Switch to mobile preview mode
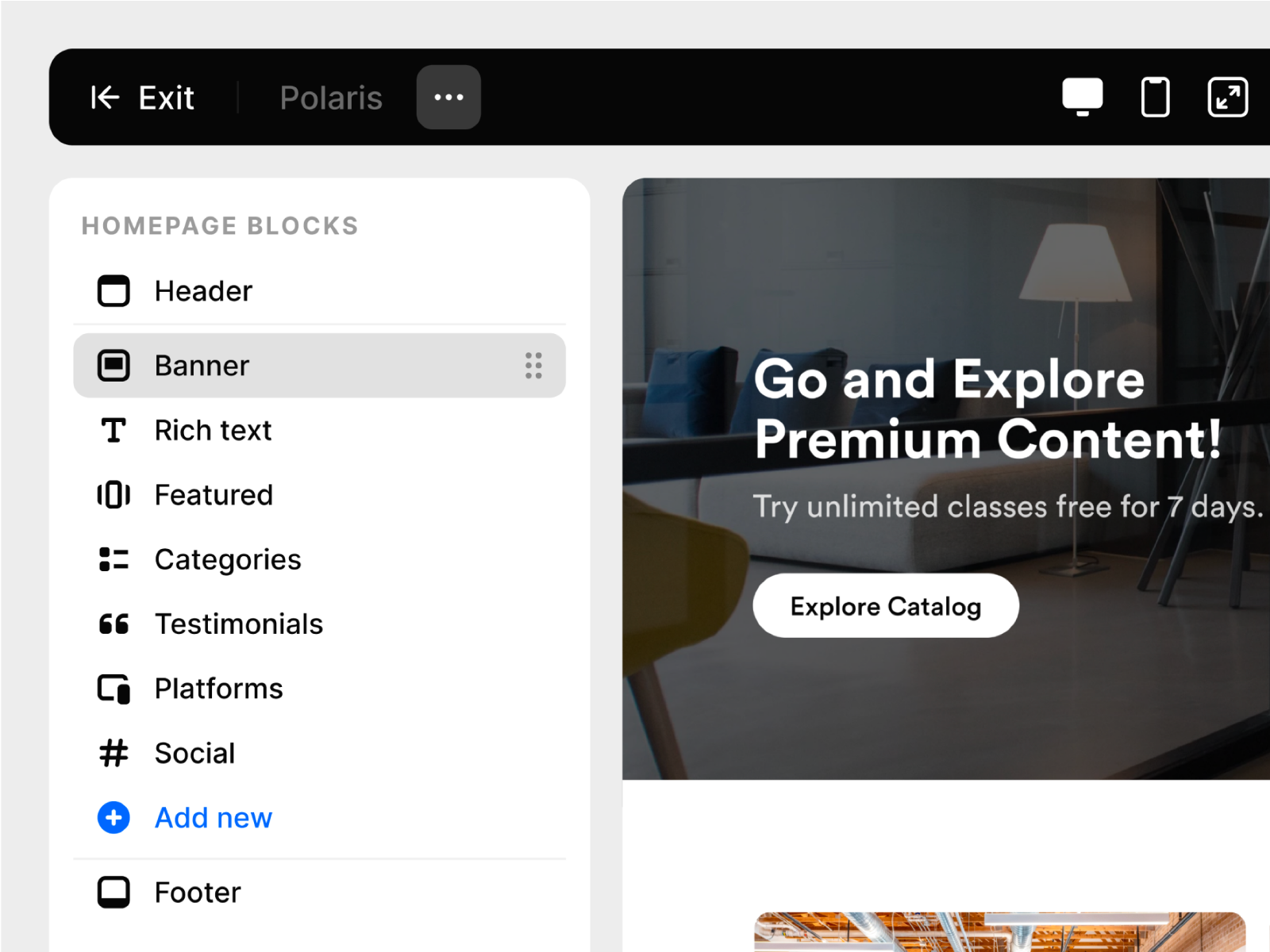The width and height of the screenshot is (1270, 952). click(x=1155, y=98)
